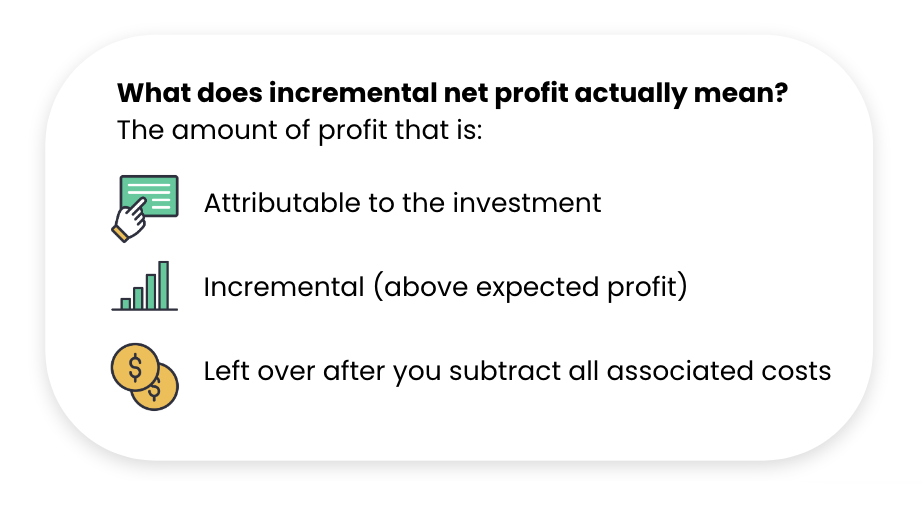Click the parenthetical '(above expected profit)'
Viewport: 922px width, 508px height.
530,288
